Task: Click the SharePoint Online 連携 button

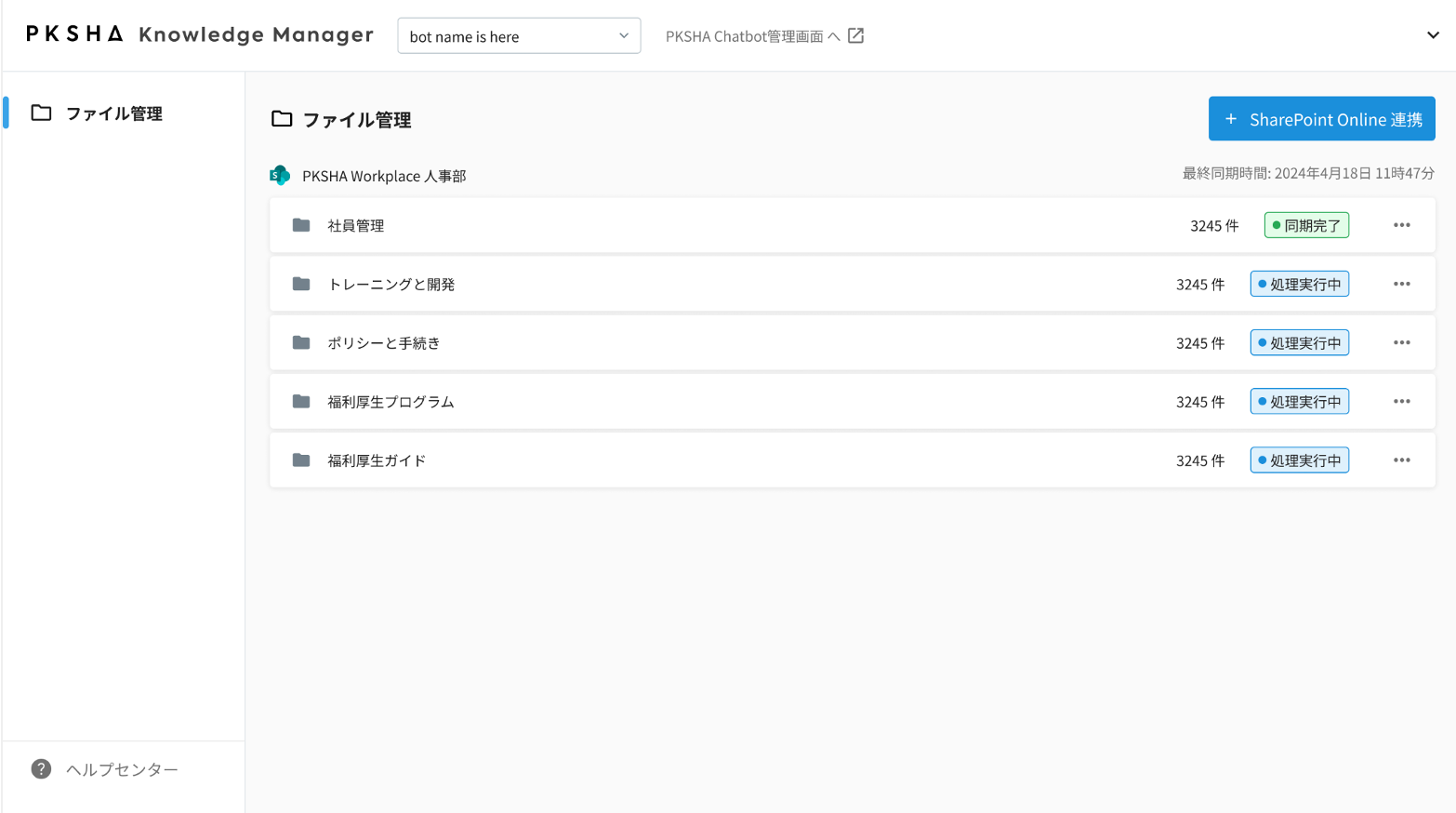Action: pyautogui.click(x=1321, y=119)
